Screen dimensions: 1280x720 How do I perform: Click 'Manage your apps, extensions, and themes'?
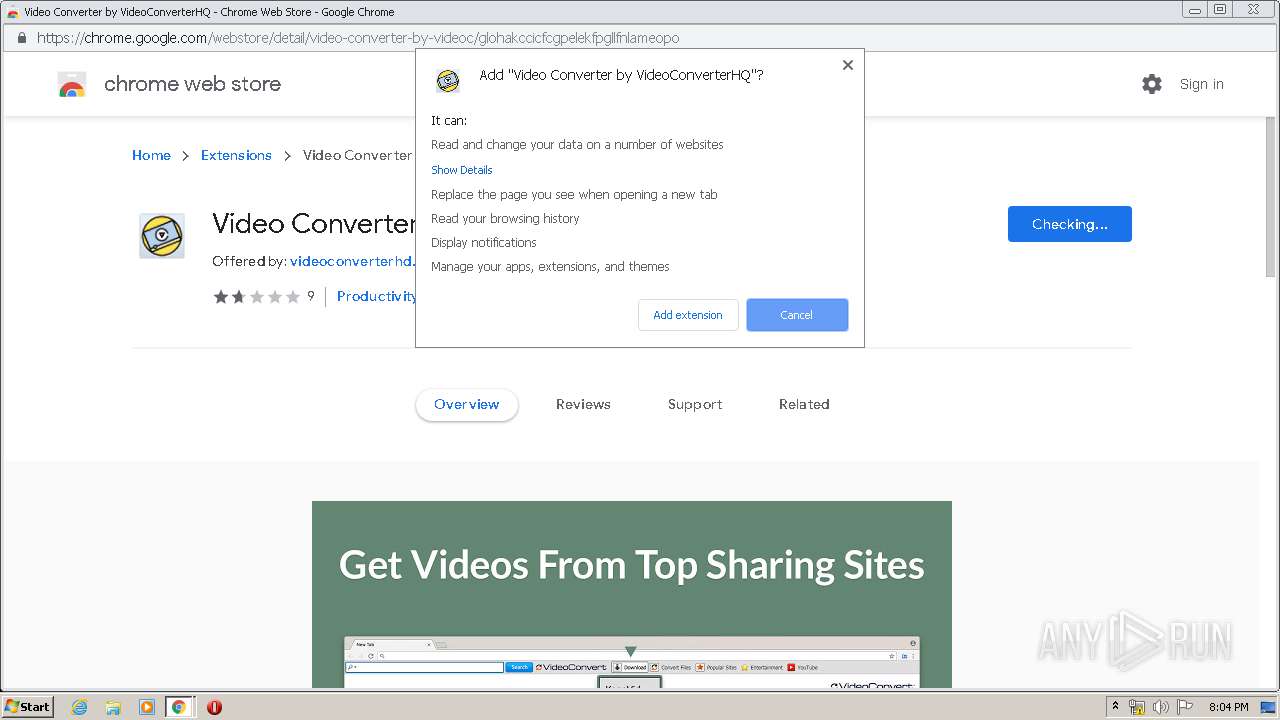point(550,266)
